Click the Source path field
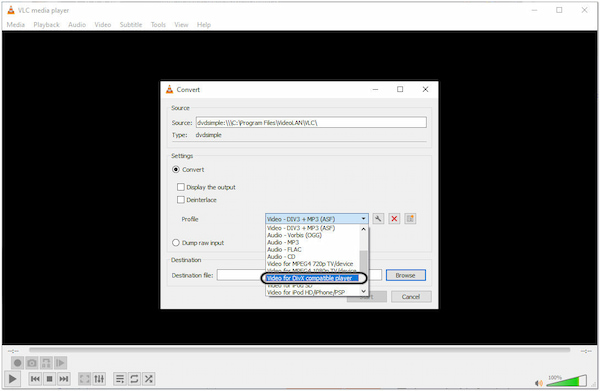The height and width of the screenshot is (391, 600). click(x=311, y=122)
